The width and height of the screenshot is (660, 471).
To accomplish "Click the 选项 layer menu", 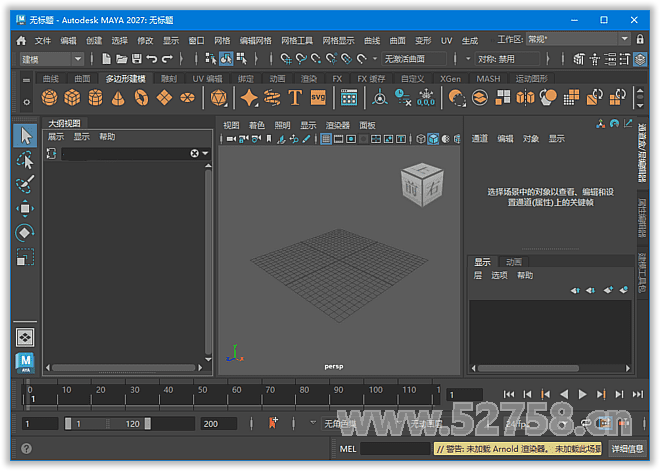I will (499, 275).
